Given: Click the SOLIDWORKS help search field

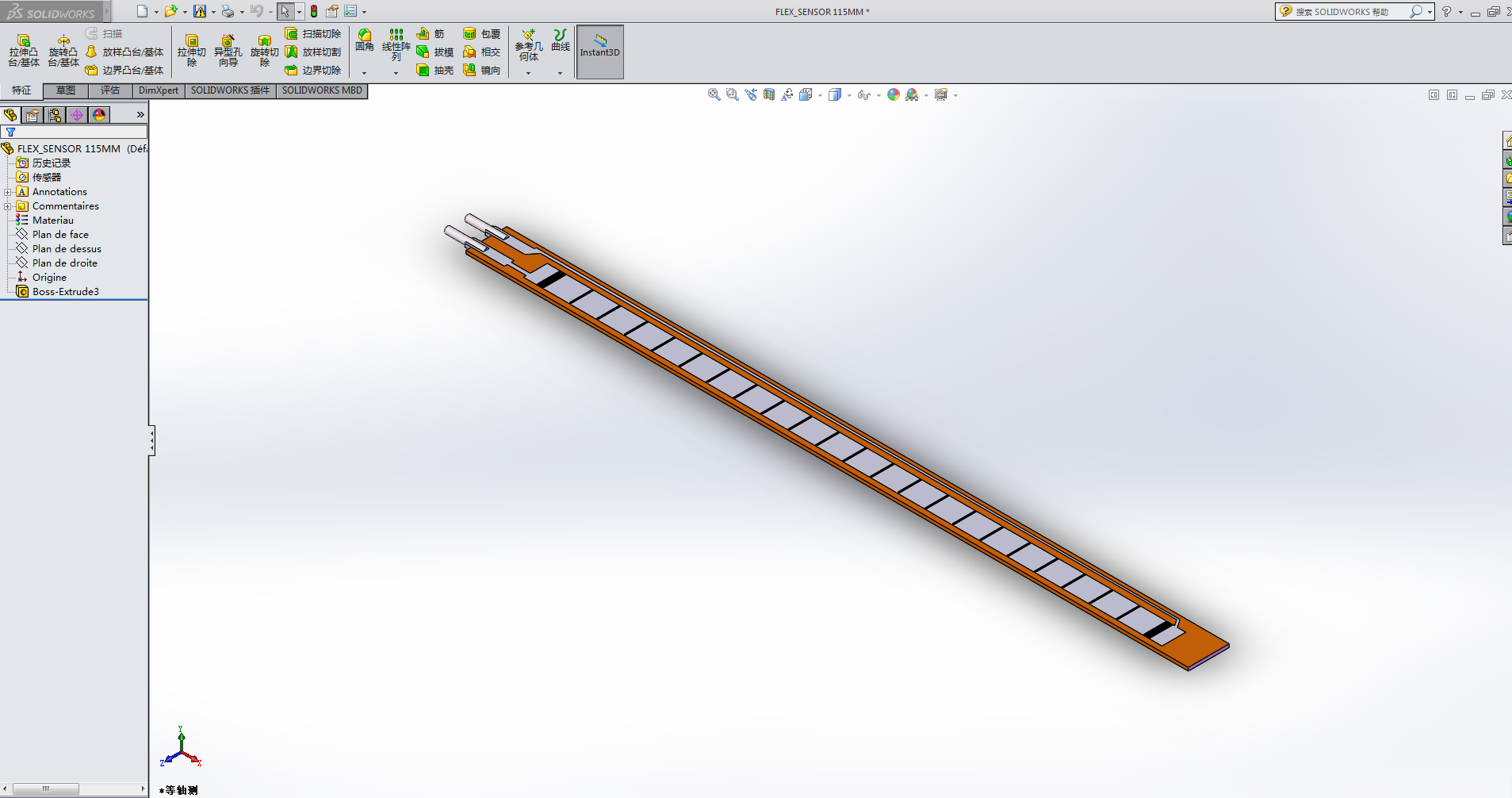Looking at the screenshot, I should (x=1349, y=12).
